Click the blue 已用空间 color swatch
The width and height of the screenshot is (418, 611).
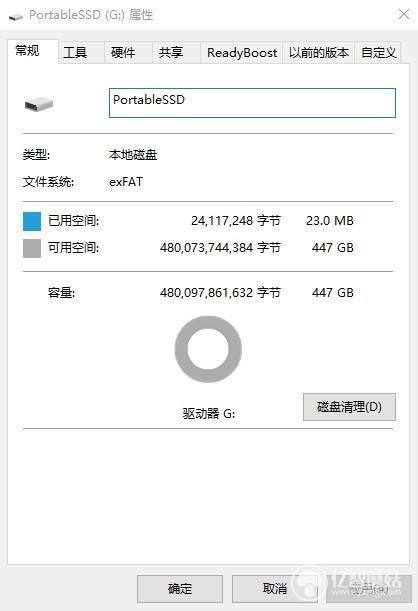coord(32,221)
